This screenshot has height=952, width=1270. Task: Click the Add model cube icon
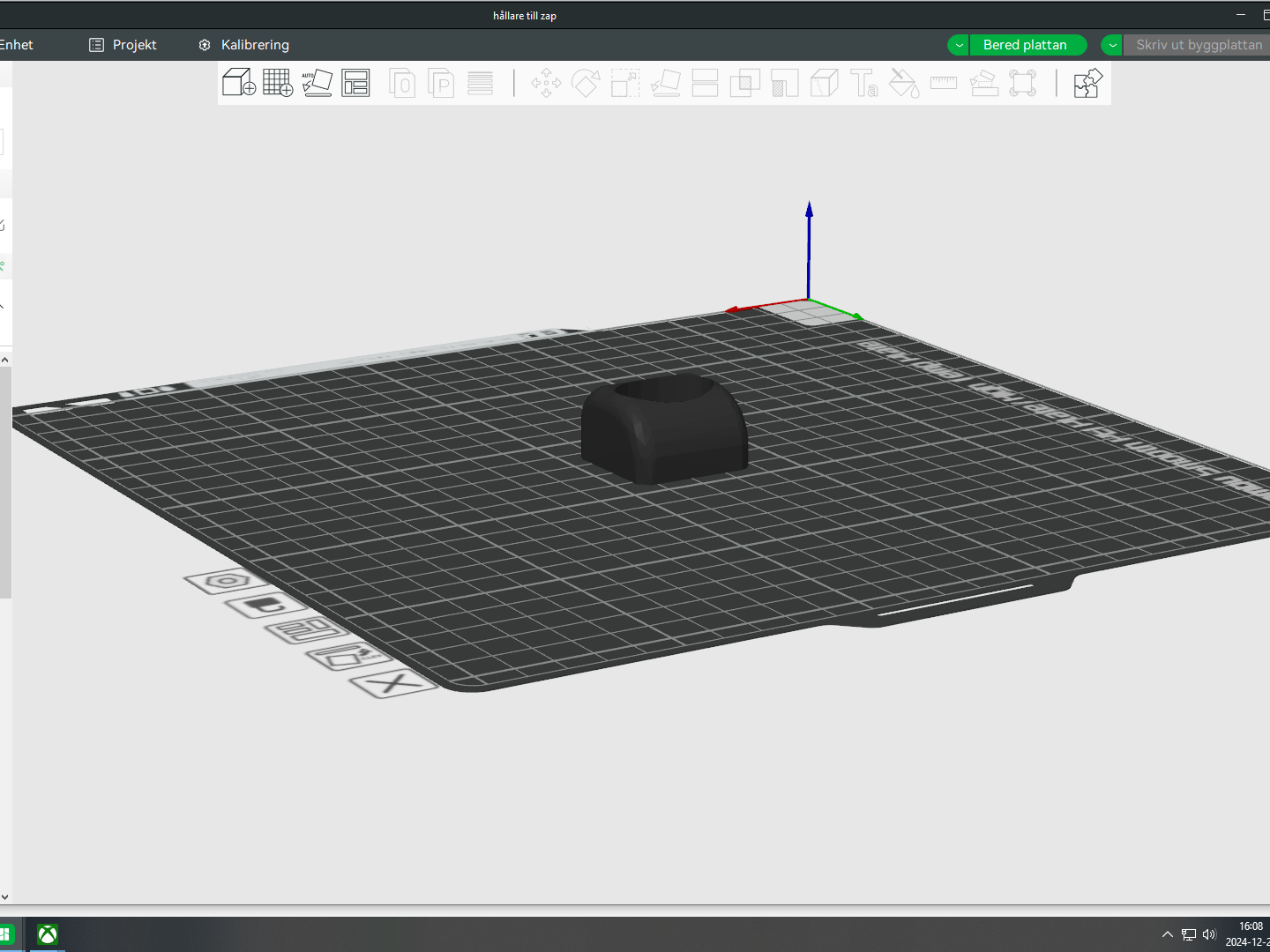click(239, 83)
